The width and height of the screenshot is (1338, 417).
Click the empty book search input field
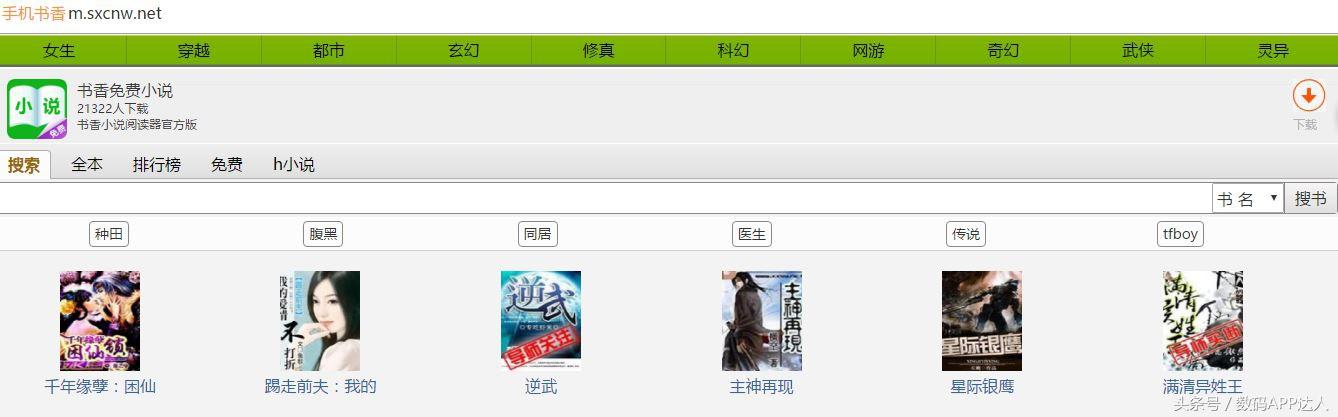[605, 199]
